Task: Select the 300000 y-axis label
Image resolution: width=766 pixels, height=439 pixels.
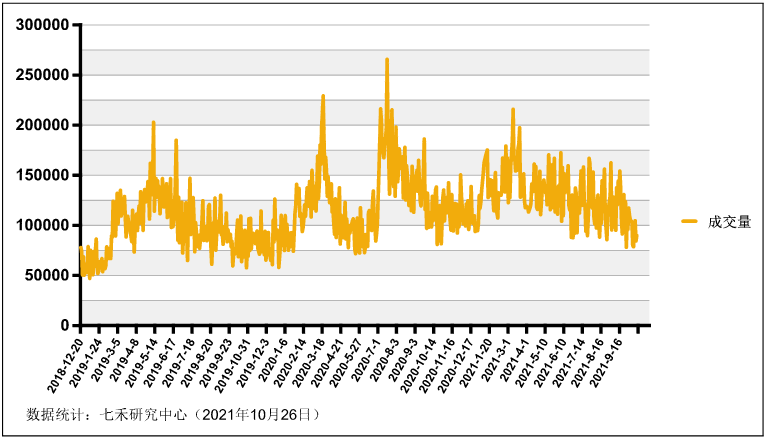Action: (x=43, y=25)
